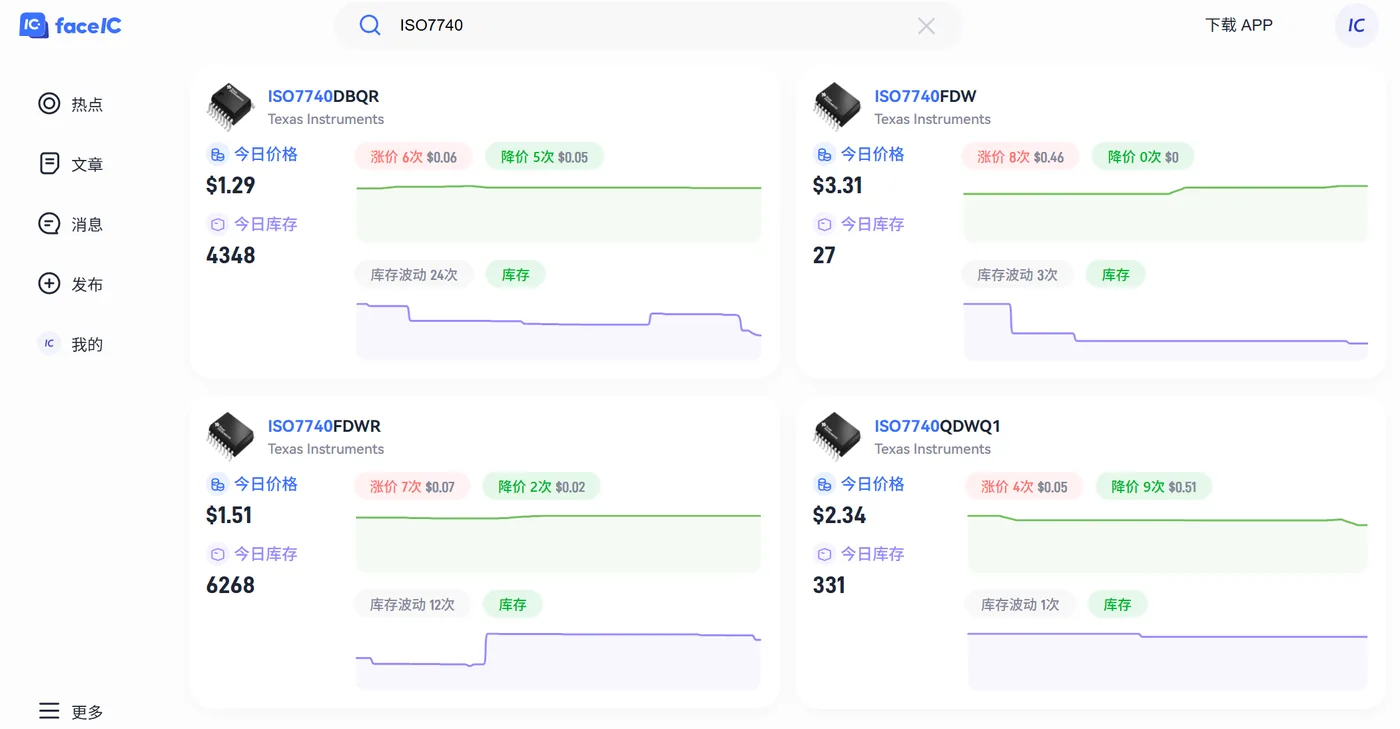1400x729 pixels.
Task: Select the 涨价 7次 $0.07 tag
Action: [413, 486]
